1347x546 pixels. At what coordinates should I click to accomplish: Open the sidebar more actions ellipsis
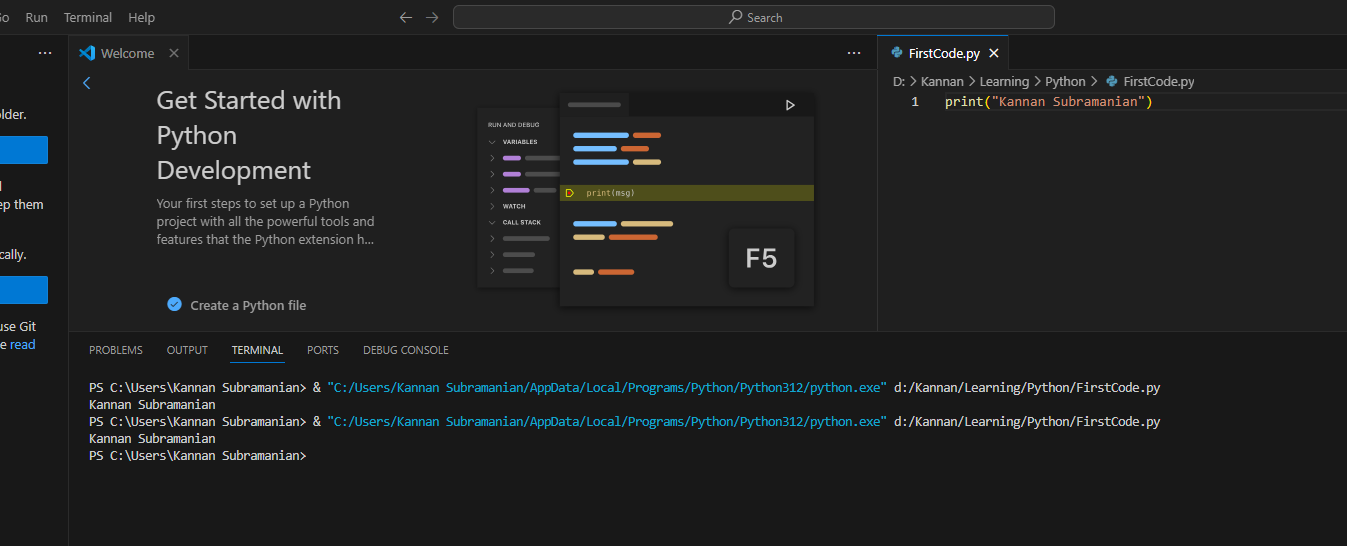coord(44,53)
